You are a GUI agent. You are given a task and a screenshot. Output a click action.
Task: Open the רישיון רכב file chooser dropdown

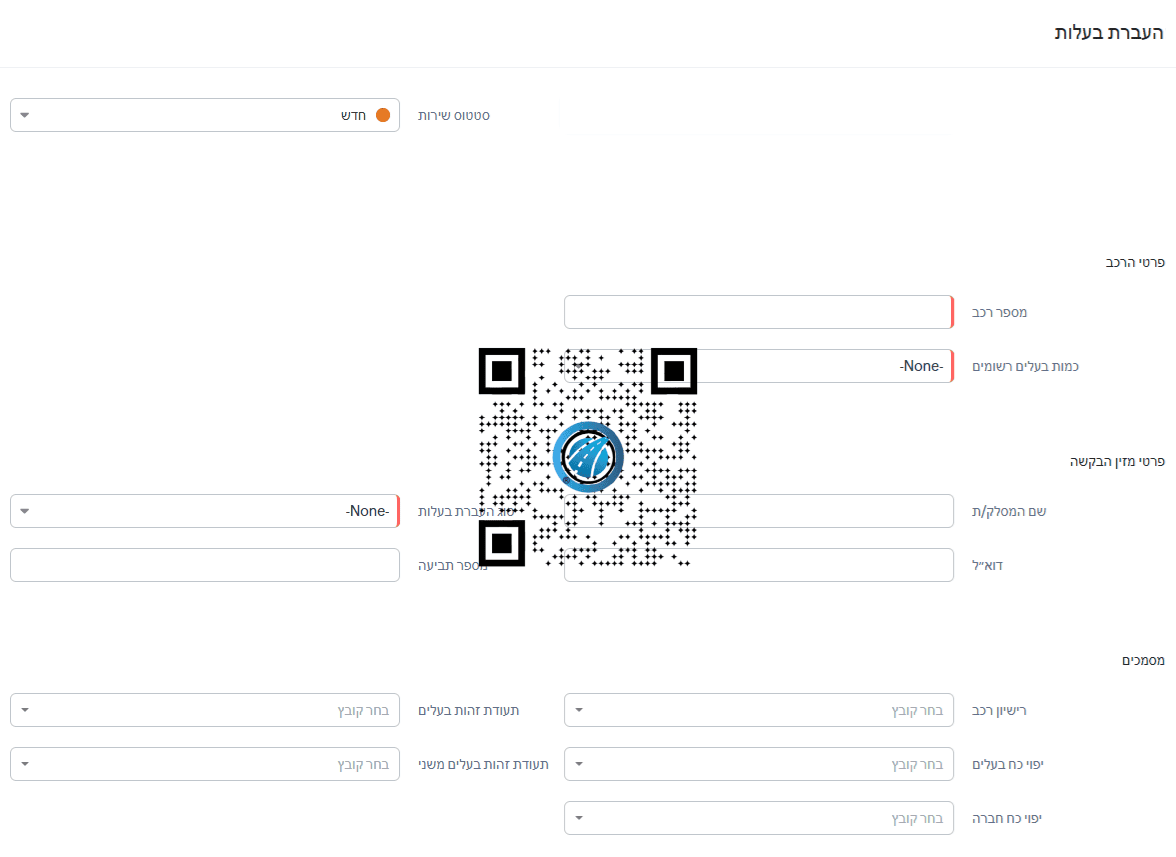click(x=758, y=710)
